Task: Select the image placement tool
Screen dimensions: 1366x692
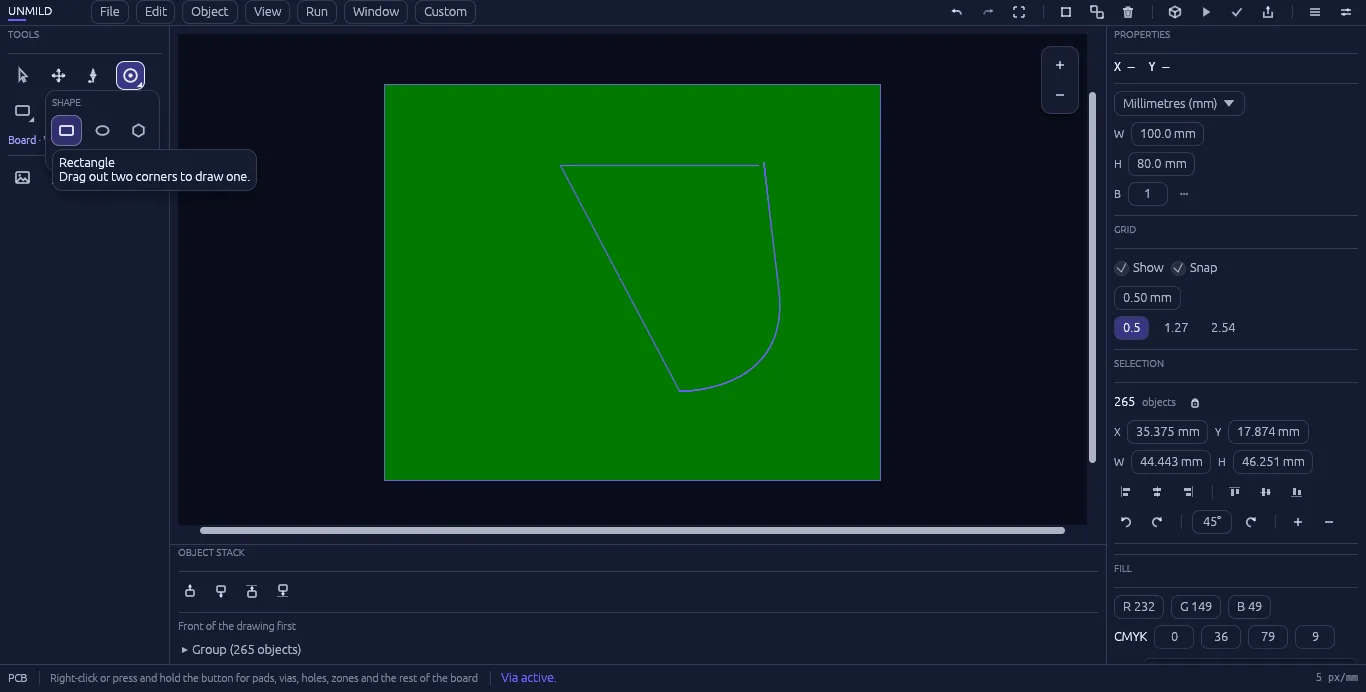Action: click(x=22, y=177)
